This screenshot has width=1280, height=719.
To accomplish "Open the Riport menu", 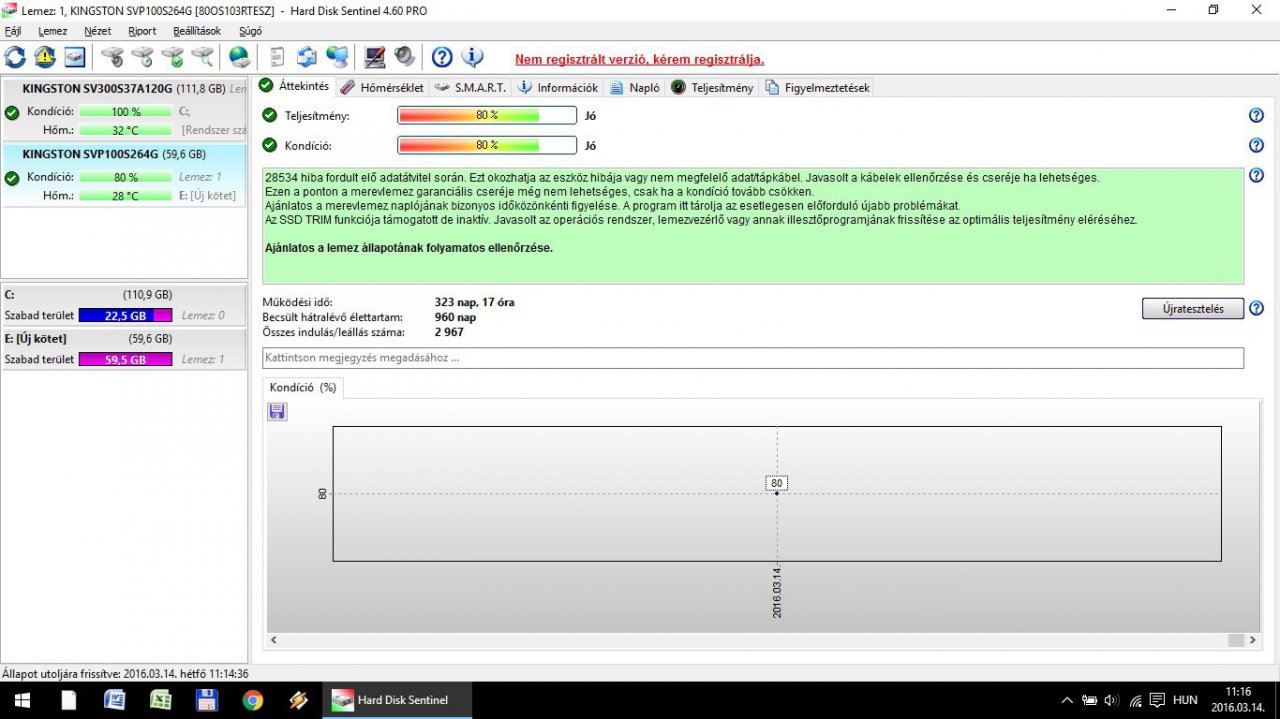I will (x=143, y=31).
